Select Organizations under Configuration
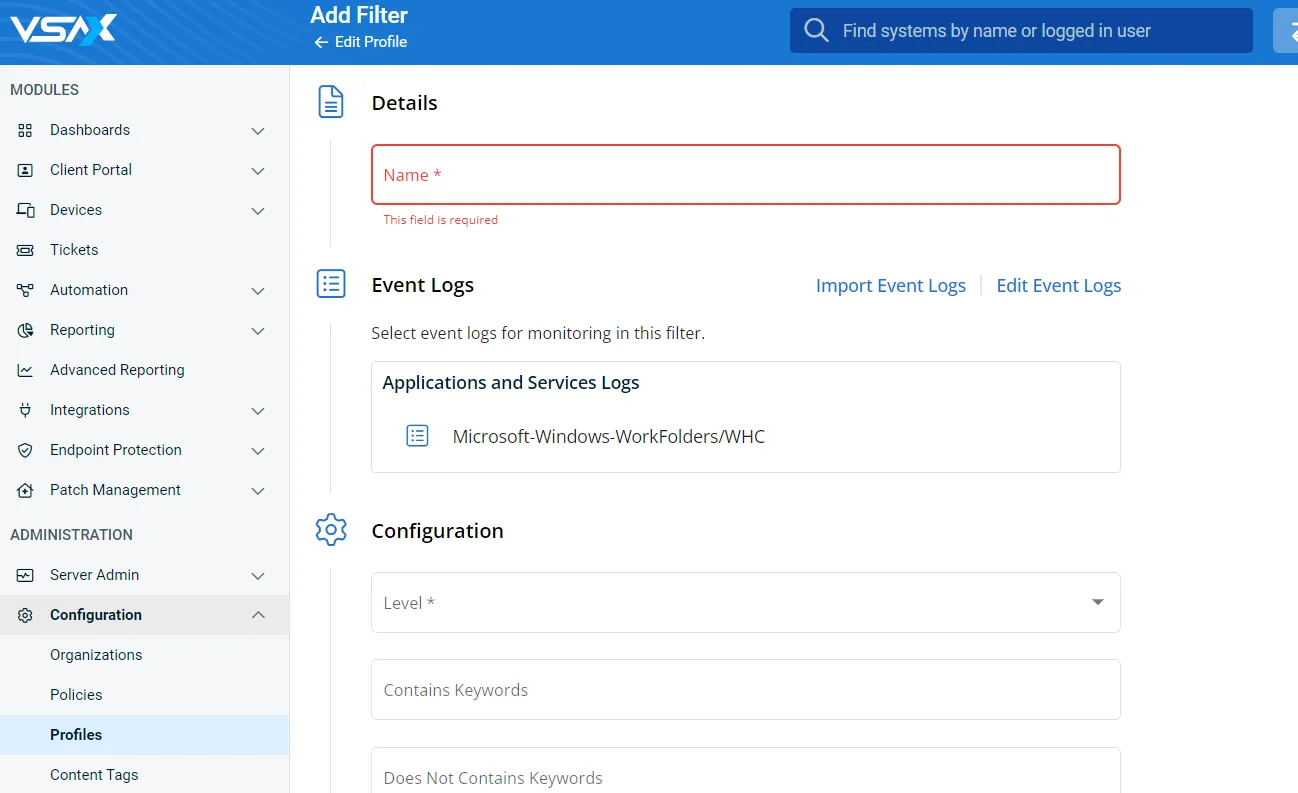The width and height of the screenshot is (1298, 793). [x=96, y=655]
